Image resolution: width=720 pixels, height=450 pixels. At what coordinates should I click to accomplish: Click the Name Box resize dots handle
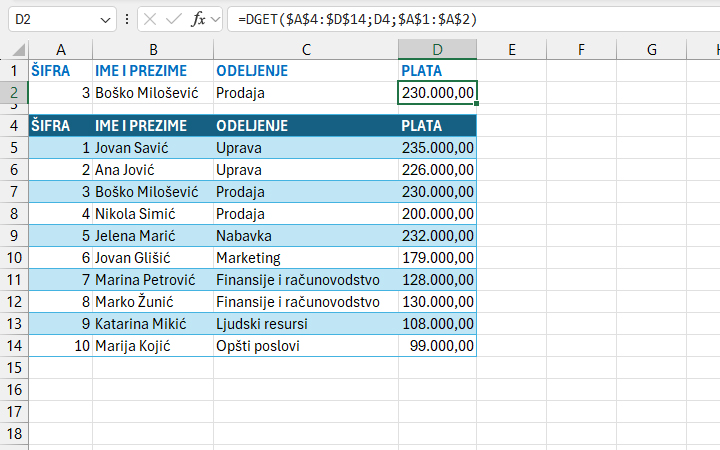[127, 19]
